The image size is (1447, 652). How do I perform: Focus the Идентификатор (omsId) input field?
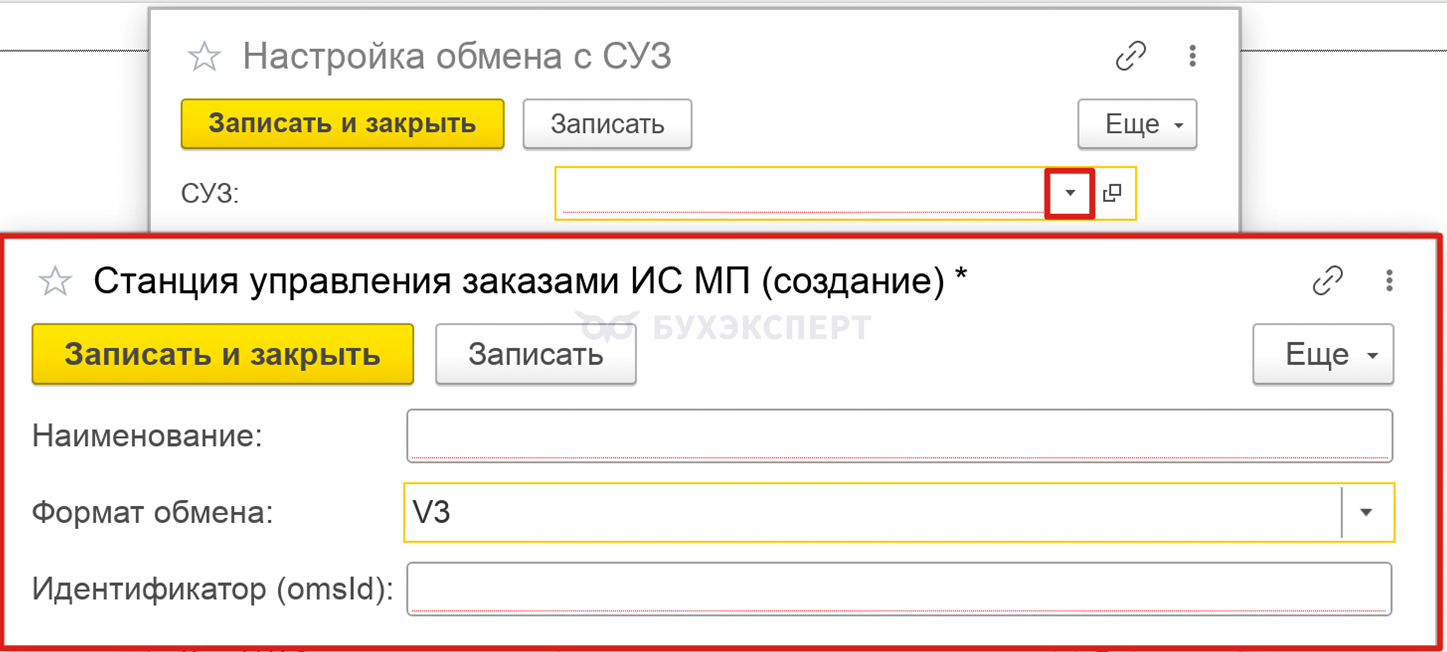tap(899, 589)
